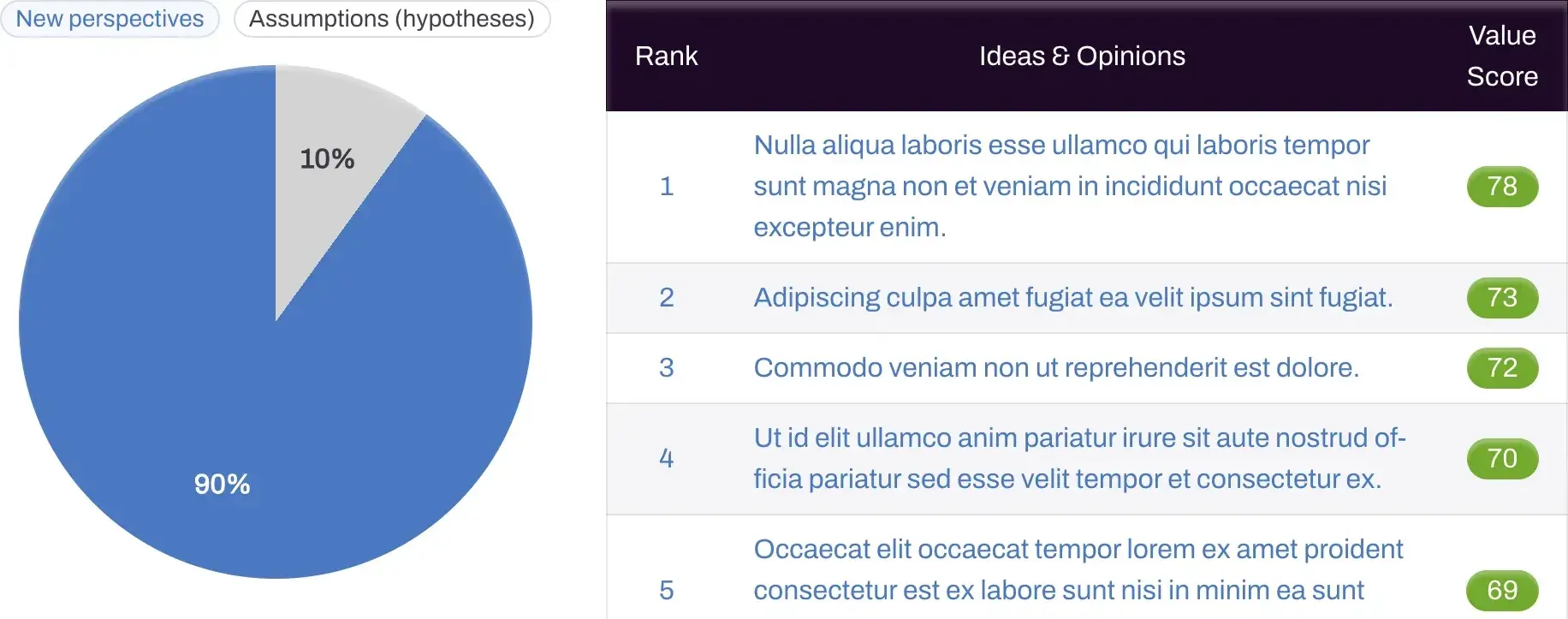
Task: Click the green 72 value score badge
Action: click(1502, 368)
